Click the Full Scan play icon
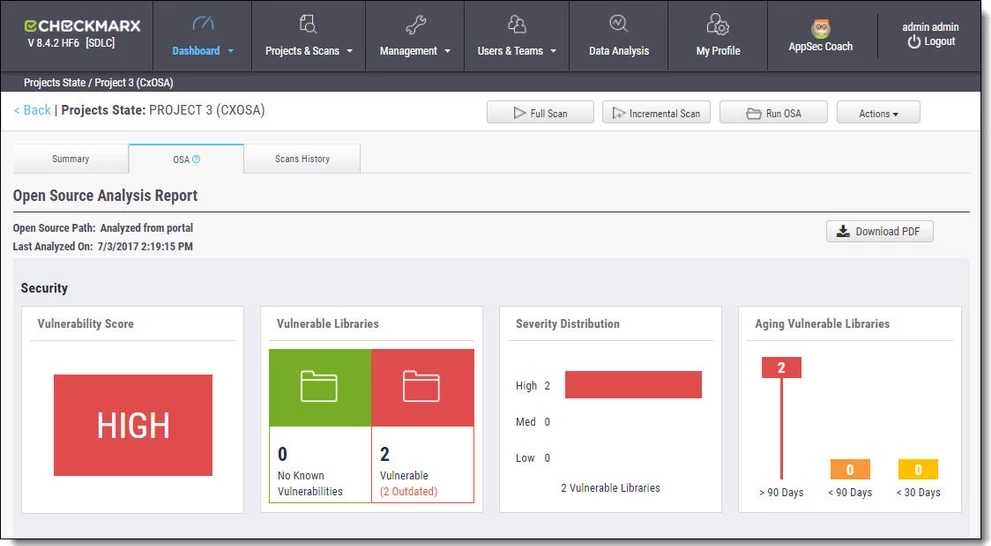991x546 pixels. point(520,113)
